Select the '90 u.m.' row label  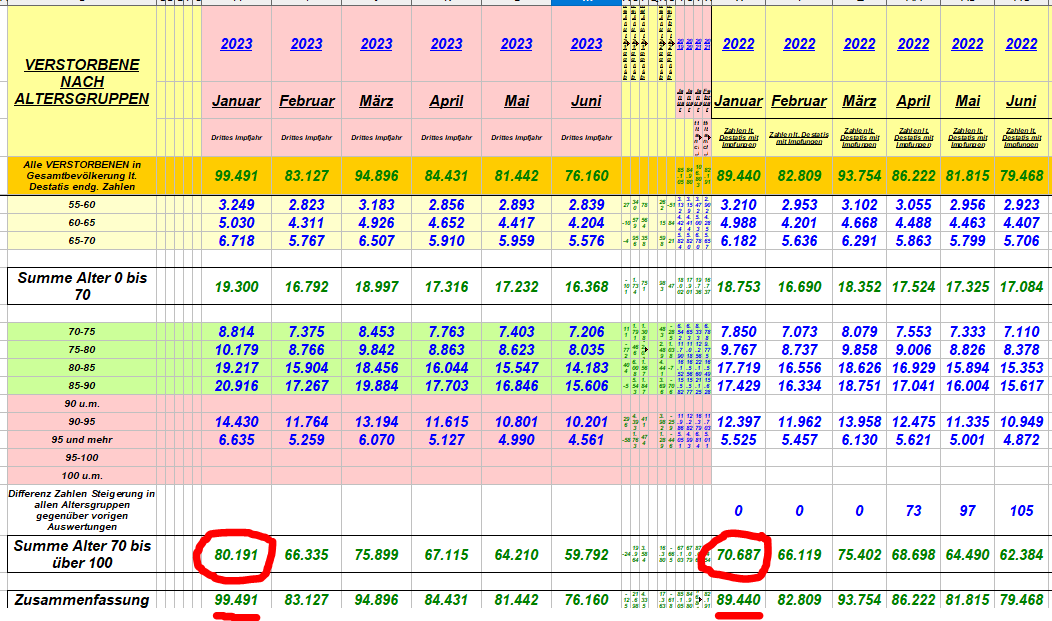point(82,404)
